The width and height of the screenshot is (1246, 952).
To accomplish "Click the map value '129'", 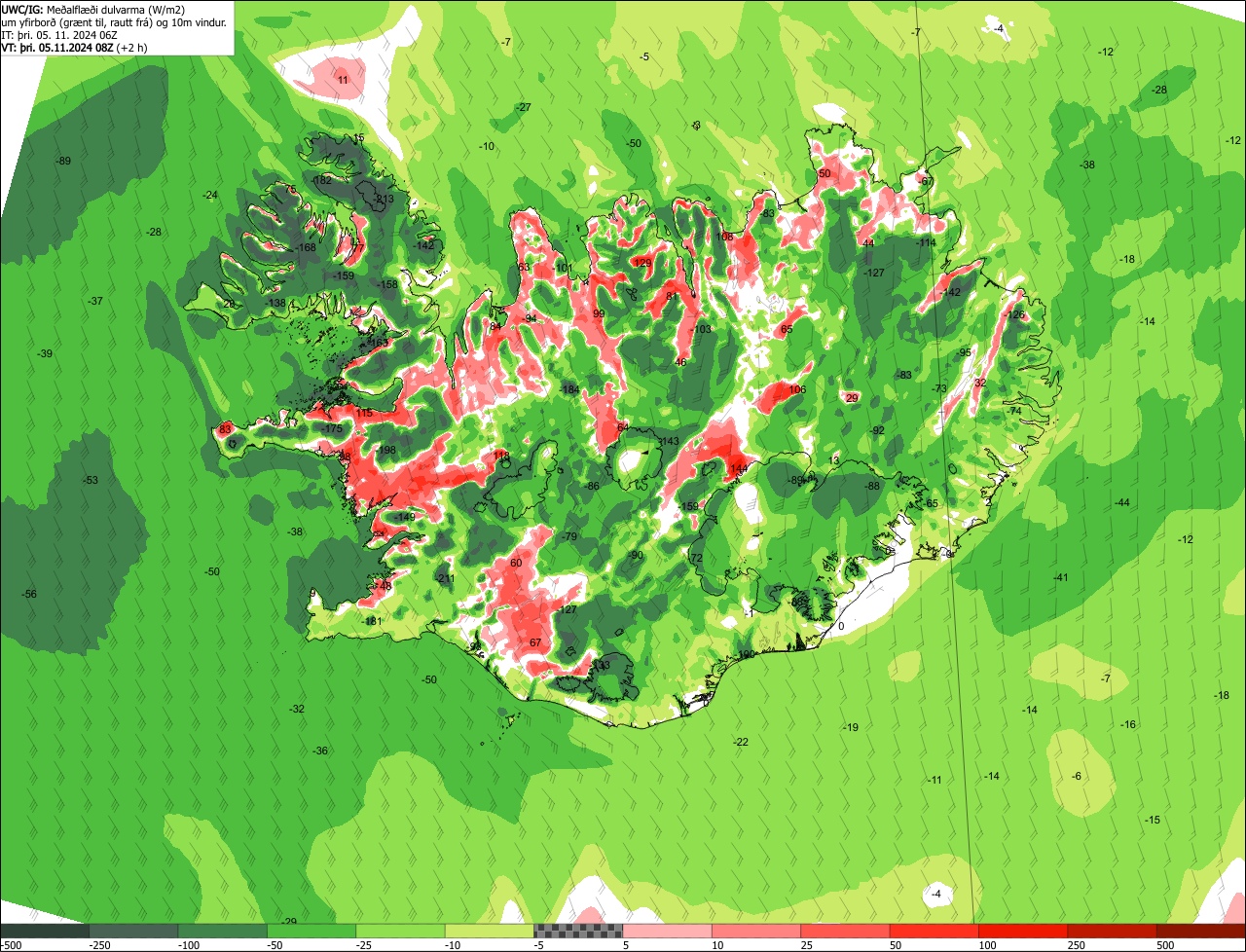I will [x=642, y=263].
